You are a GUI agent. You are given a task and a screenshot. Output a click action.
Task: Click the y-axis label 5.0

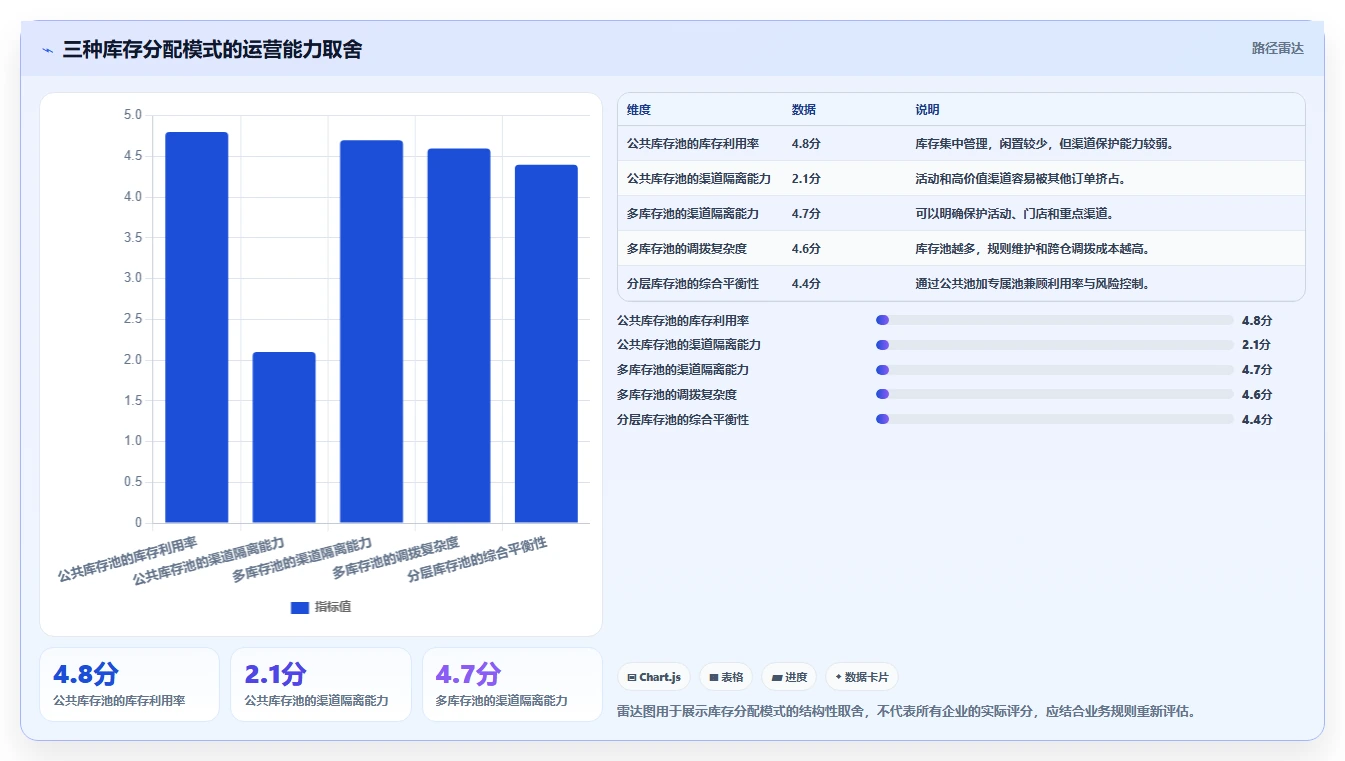click(133, 115)
